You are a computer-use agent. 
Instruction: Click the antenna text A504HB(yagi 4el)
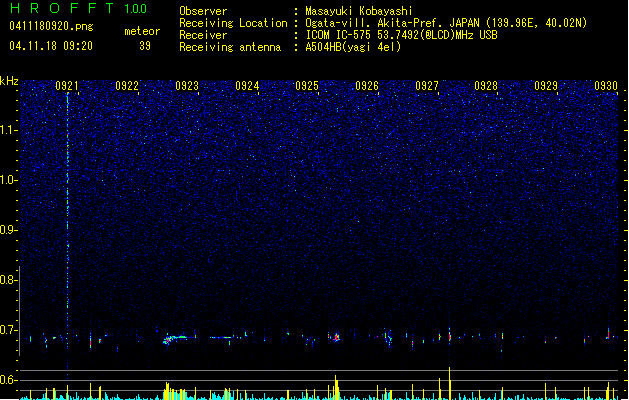pos(353,47)
